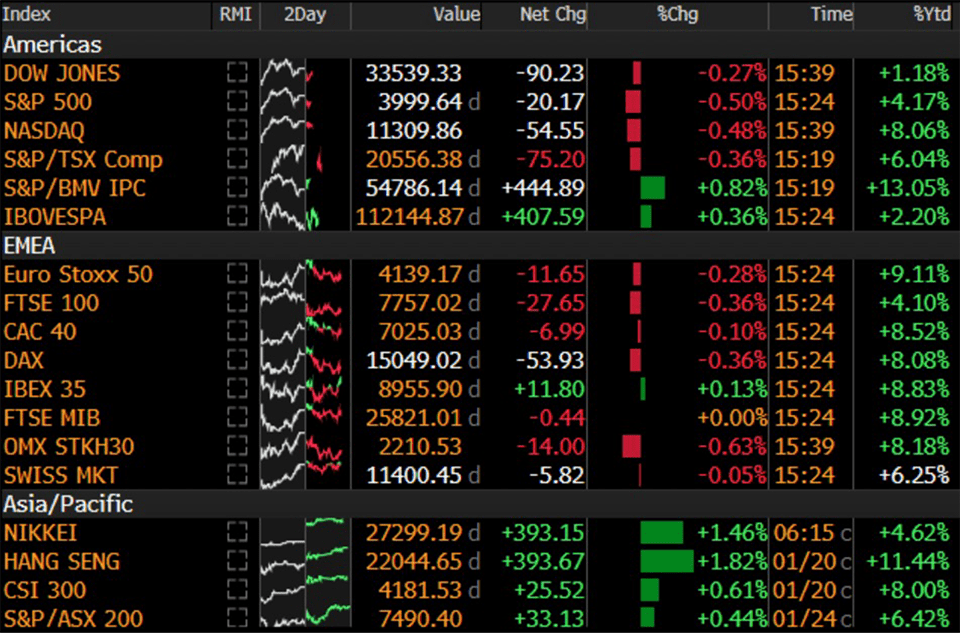This screenshot has width=960, height=633.
Task: Toggle RMI checkbox for IBOVESPA
Action: tap(237, 217)
